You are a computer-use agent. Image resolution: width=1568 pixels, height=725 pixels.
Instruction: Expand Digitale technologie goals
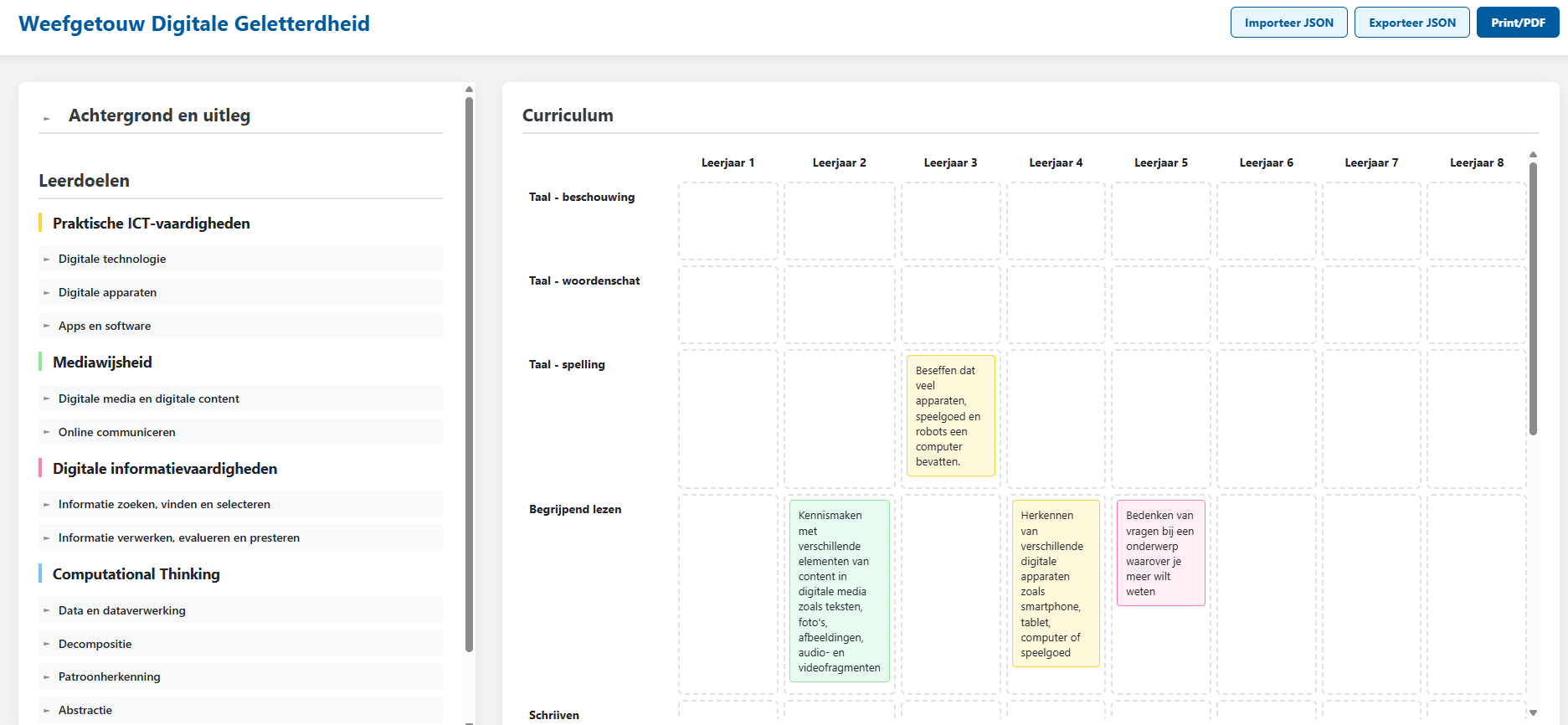[x=240, y=259]
